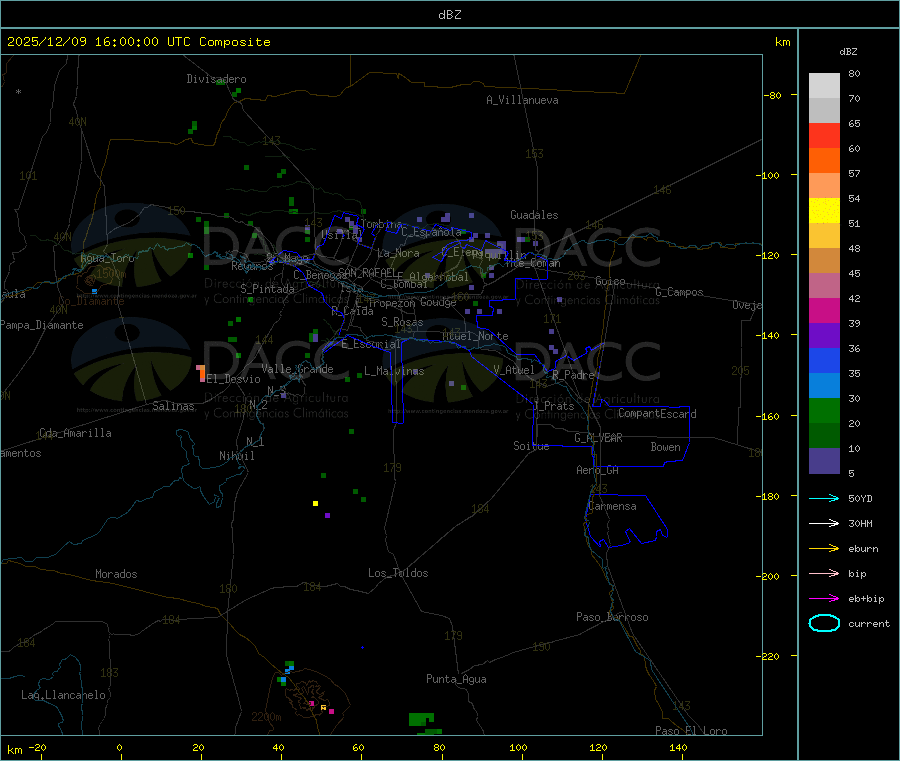Click the 'Aero_GA' map label
This screenshot has width=900, height=761.
598,470
